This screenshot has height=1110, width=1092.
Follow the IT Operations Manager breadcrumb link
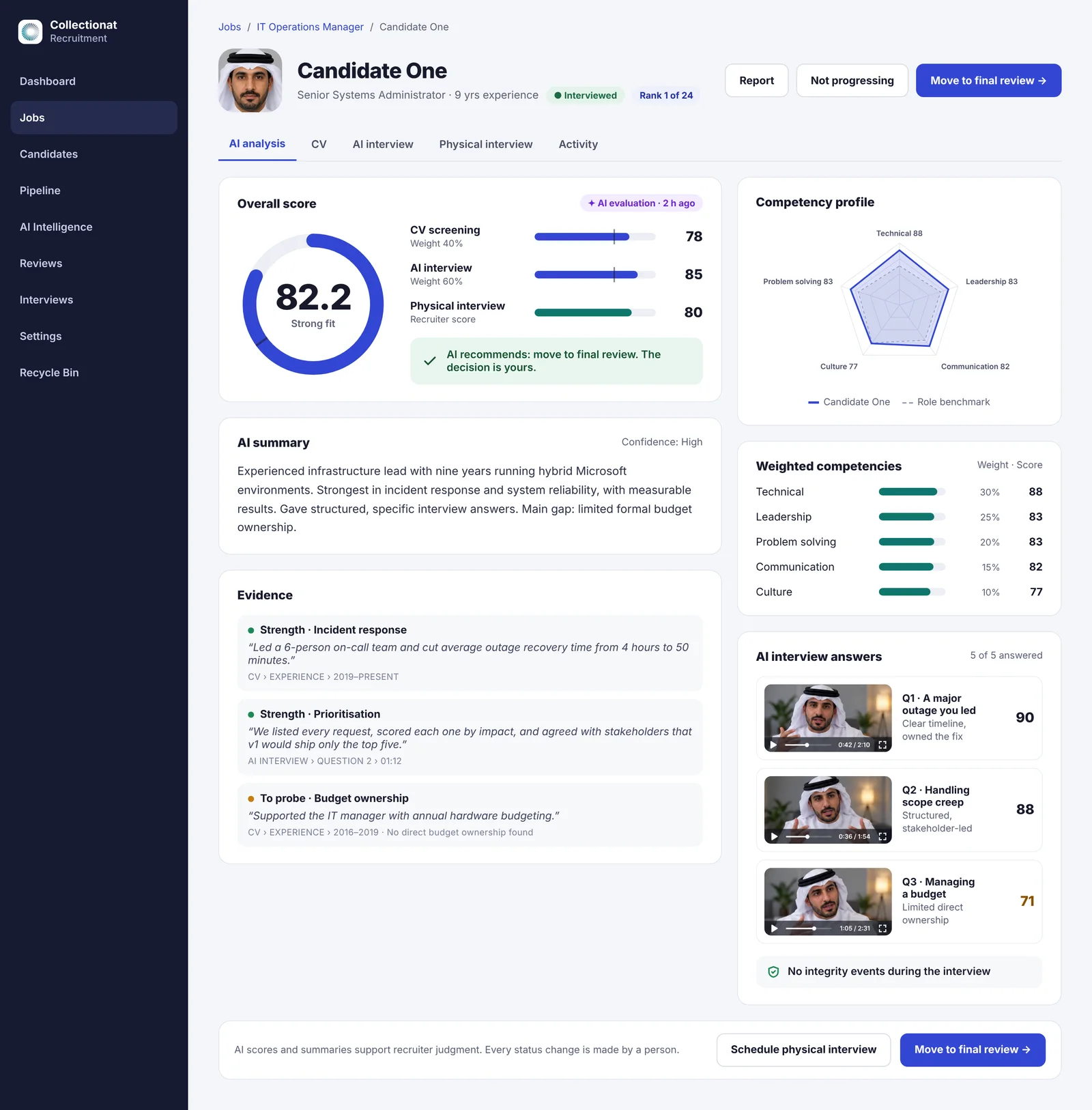point(310,27)
